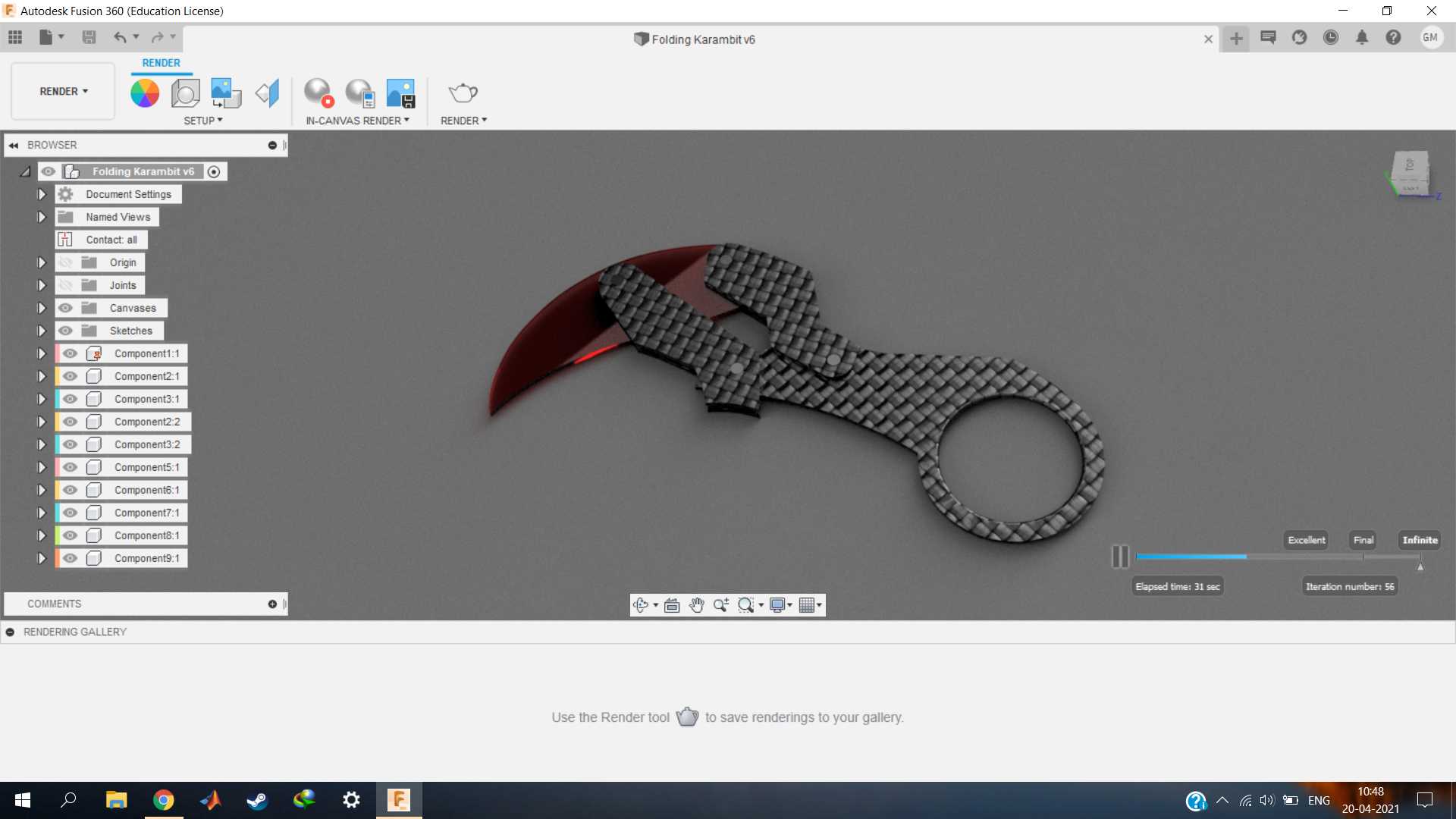Select the Look At tool
This screenshot has width=1456, height=819.
tap(672, 605)
